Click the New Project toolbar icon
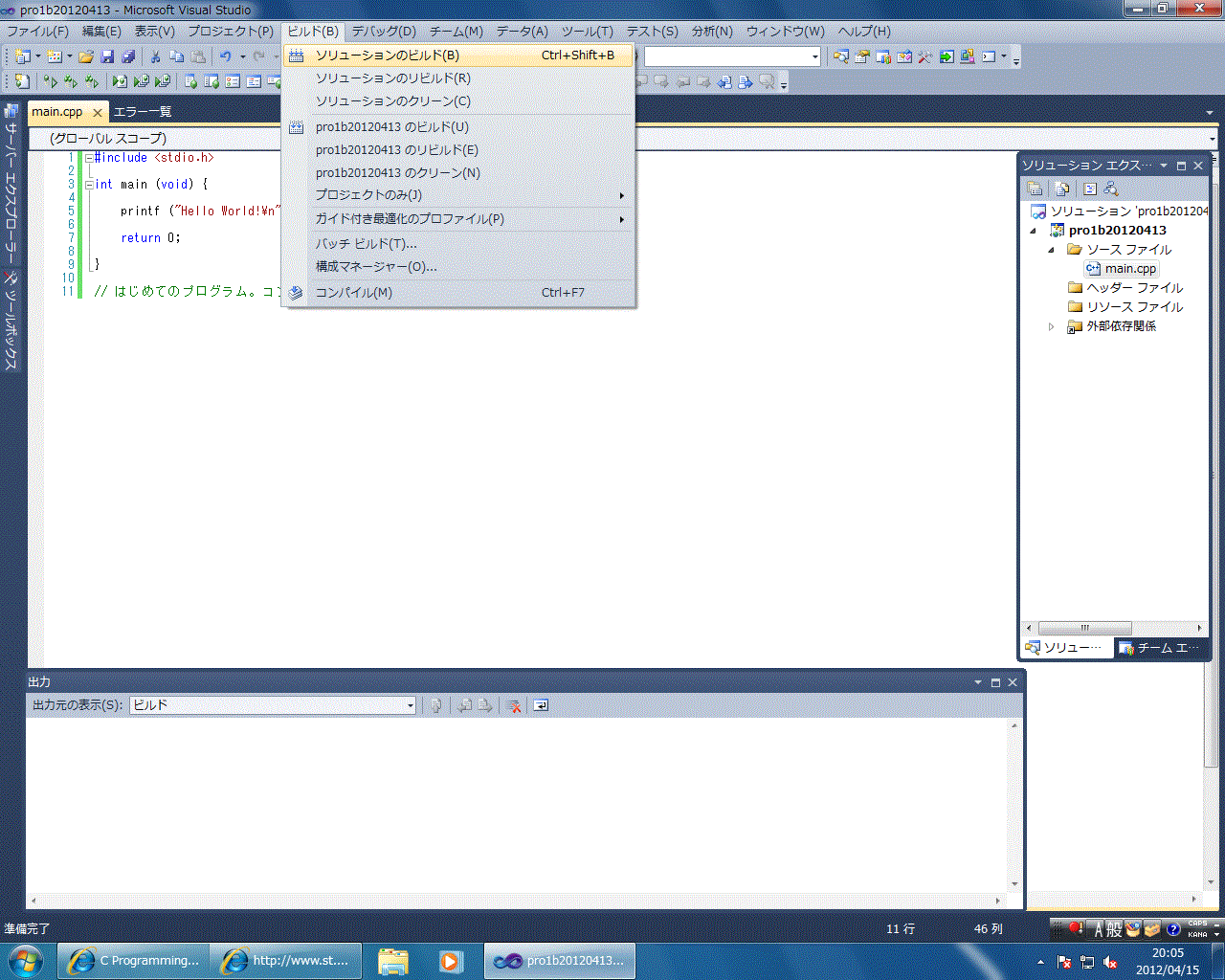Viewport: 1225px width, 980px height. (23, 56)
